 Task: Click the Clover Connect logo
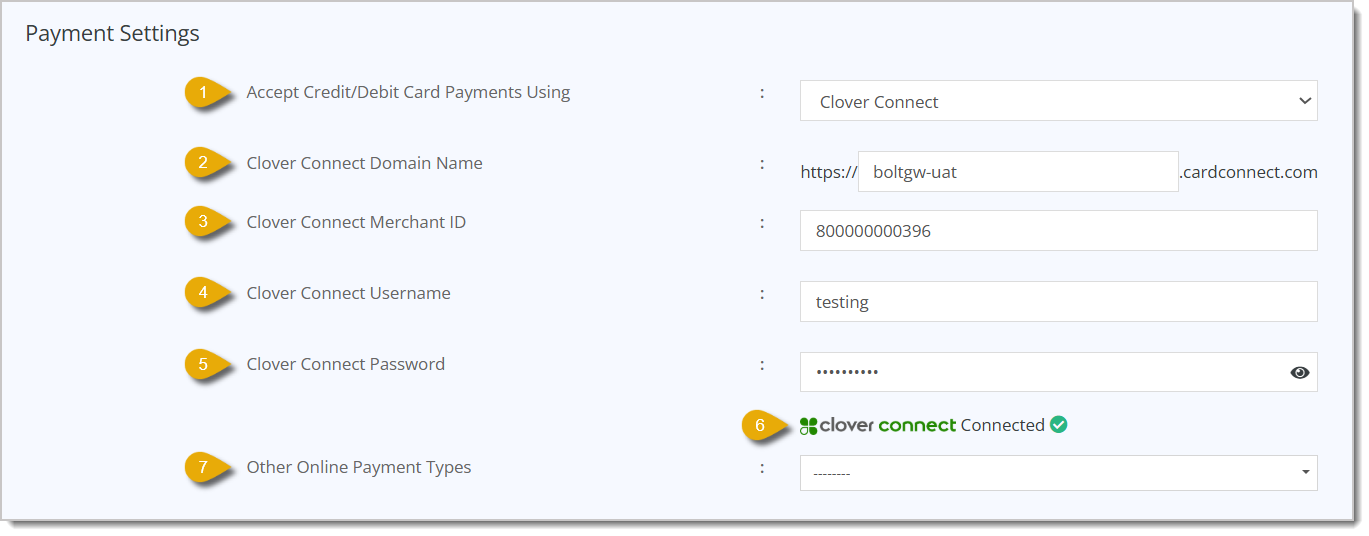pyautogui.click(x=878, y=426)
